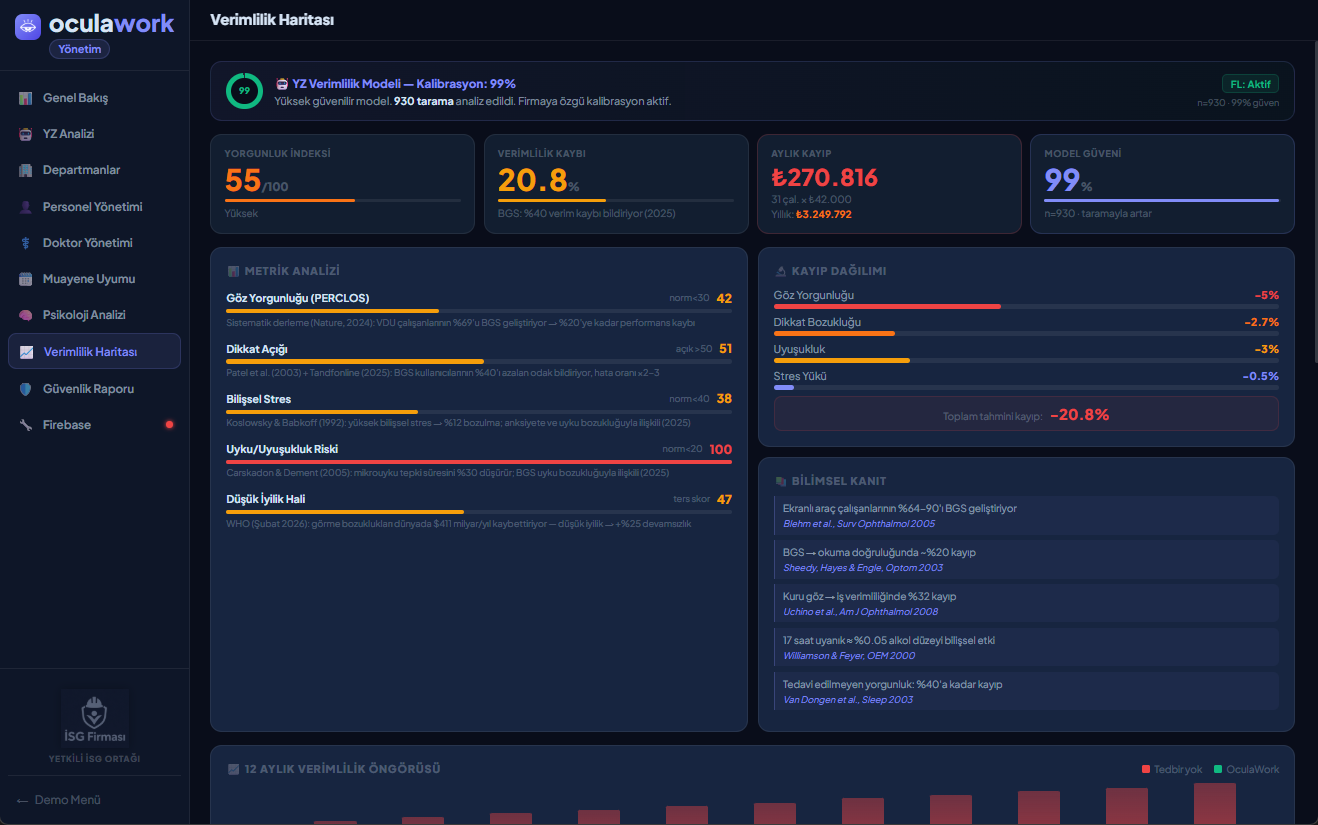This screenshot has width=1318, height=825.
Task: Select Personel Yönetimi in sidebar
Action: tap(94, 207)
